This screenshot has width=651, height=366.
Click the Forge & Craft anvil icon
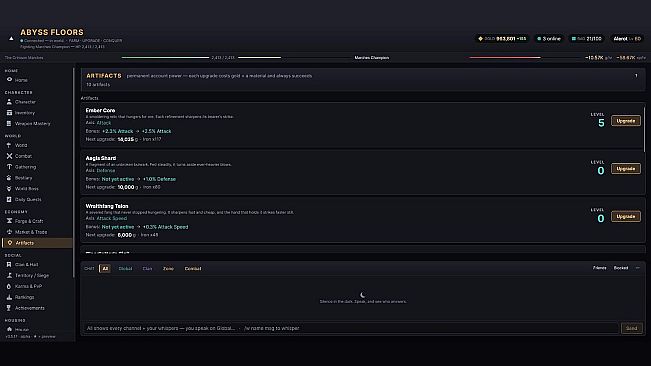tap(9, 221)
